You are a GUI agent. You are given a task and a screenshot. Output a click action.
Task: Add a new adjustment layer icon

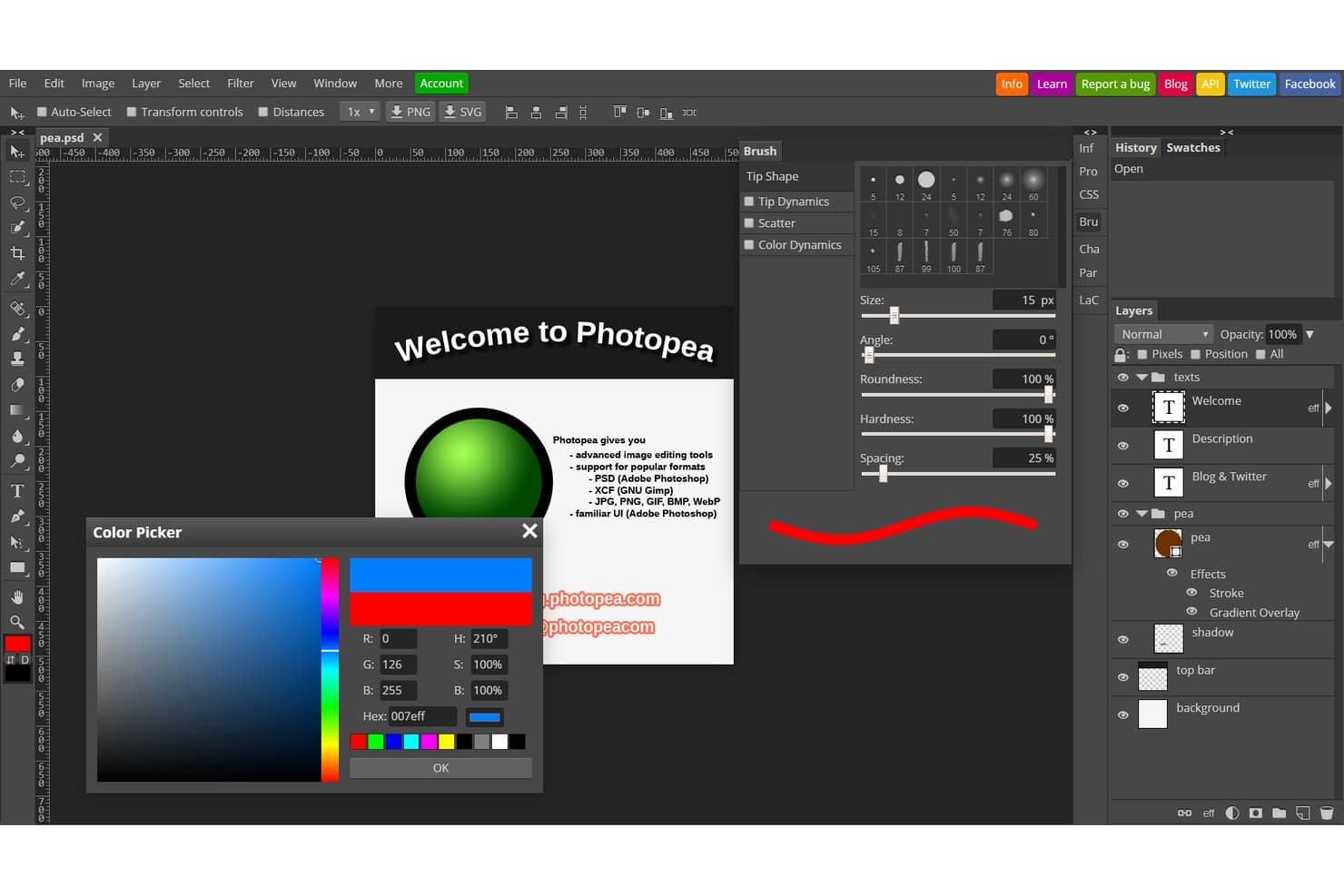[1232, 812]
